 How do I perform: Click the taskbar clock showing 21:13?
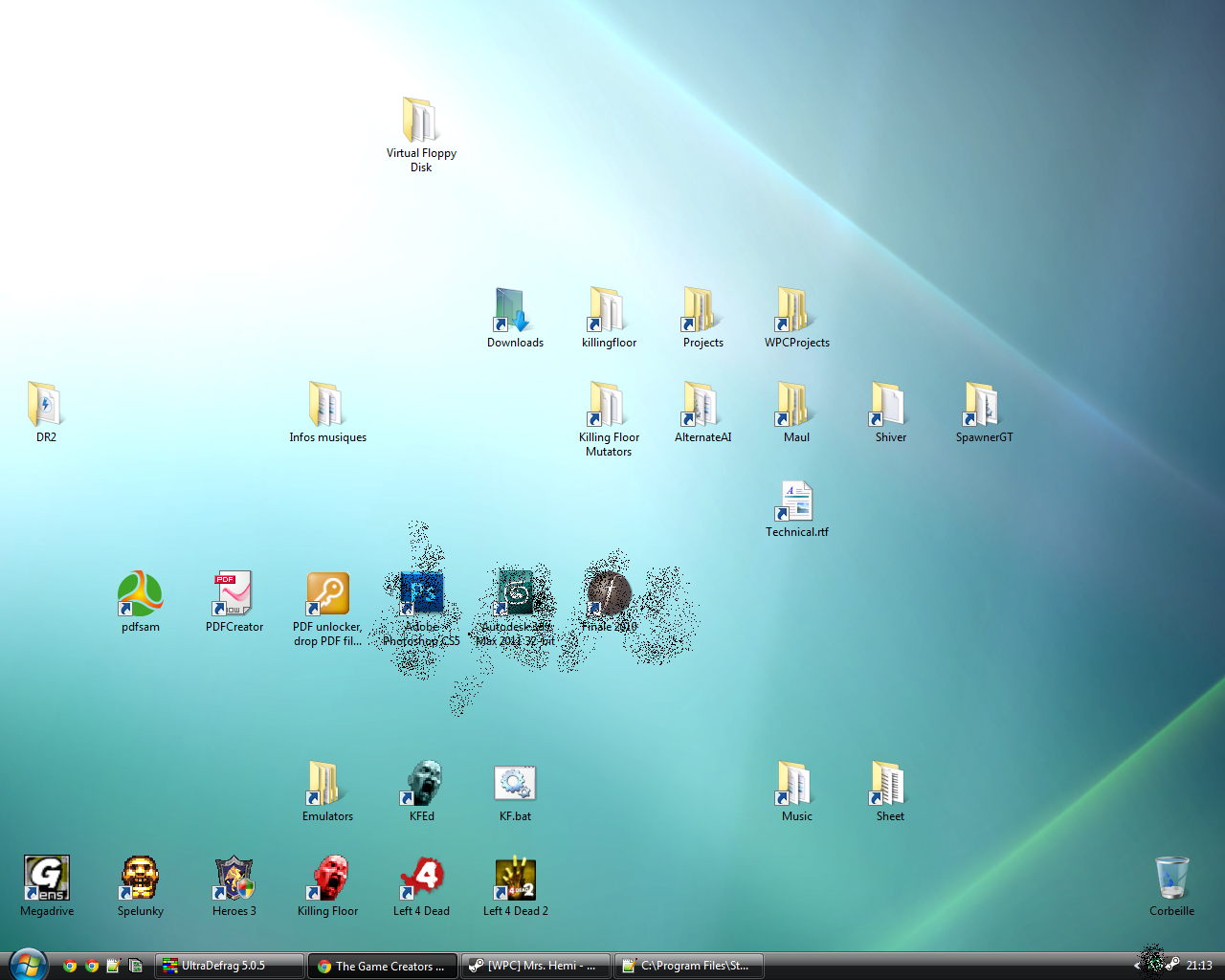tap(1199, 966)
